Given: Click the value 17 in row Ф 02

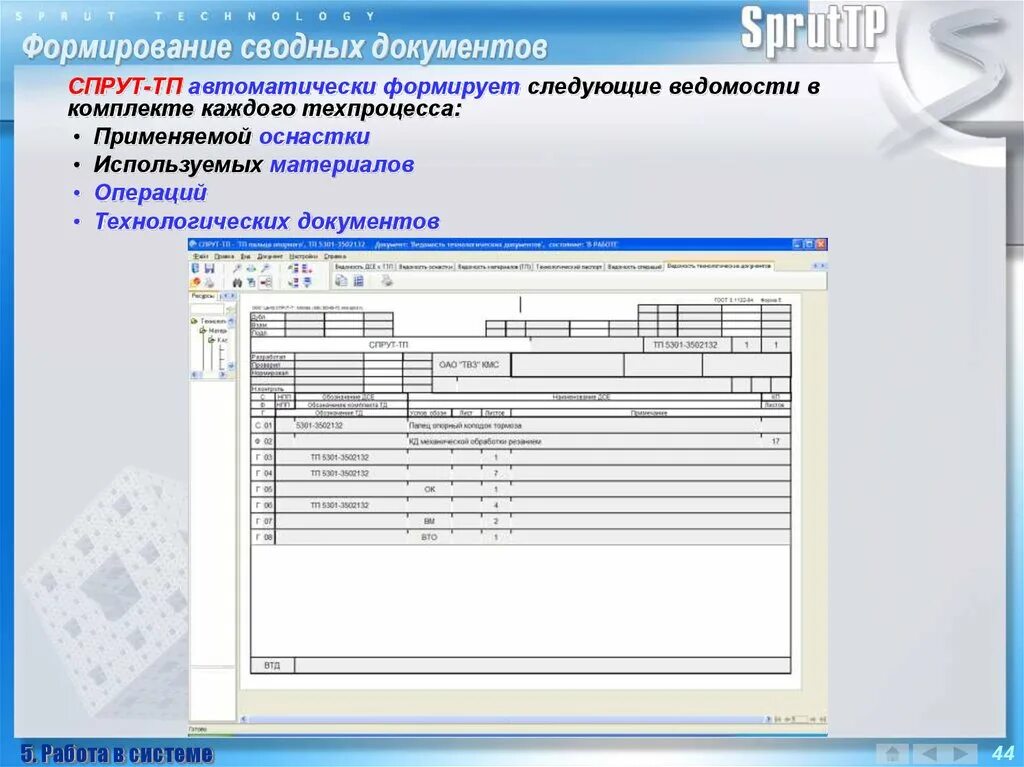Looking at the screenshot, I should click(x=776, y=442).
